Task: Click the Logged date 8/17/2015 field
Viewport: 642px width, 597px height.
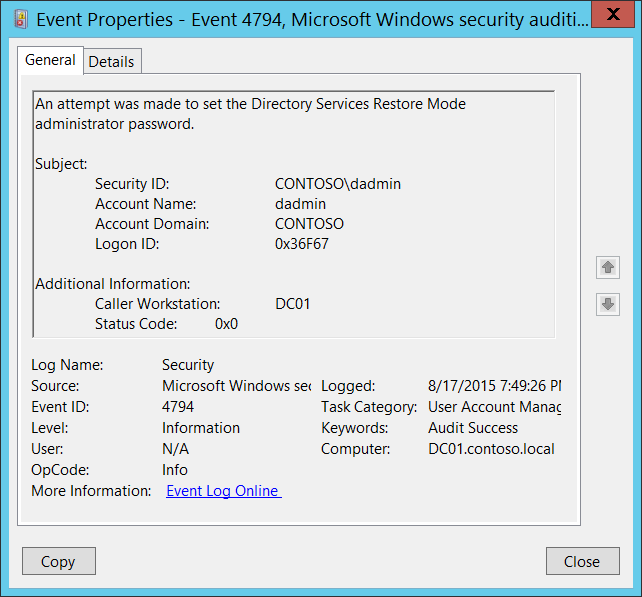Action: (x=494, y=386)
